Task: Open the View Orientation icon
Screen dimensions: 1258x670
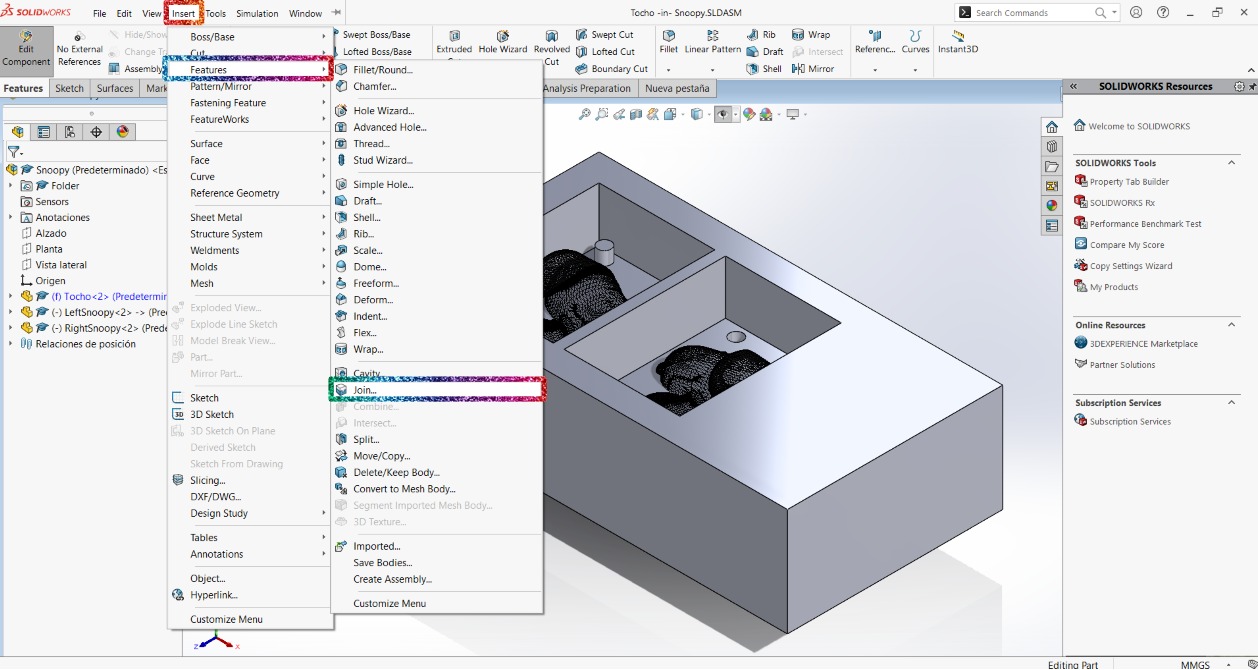Action: click(670, 114)
